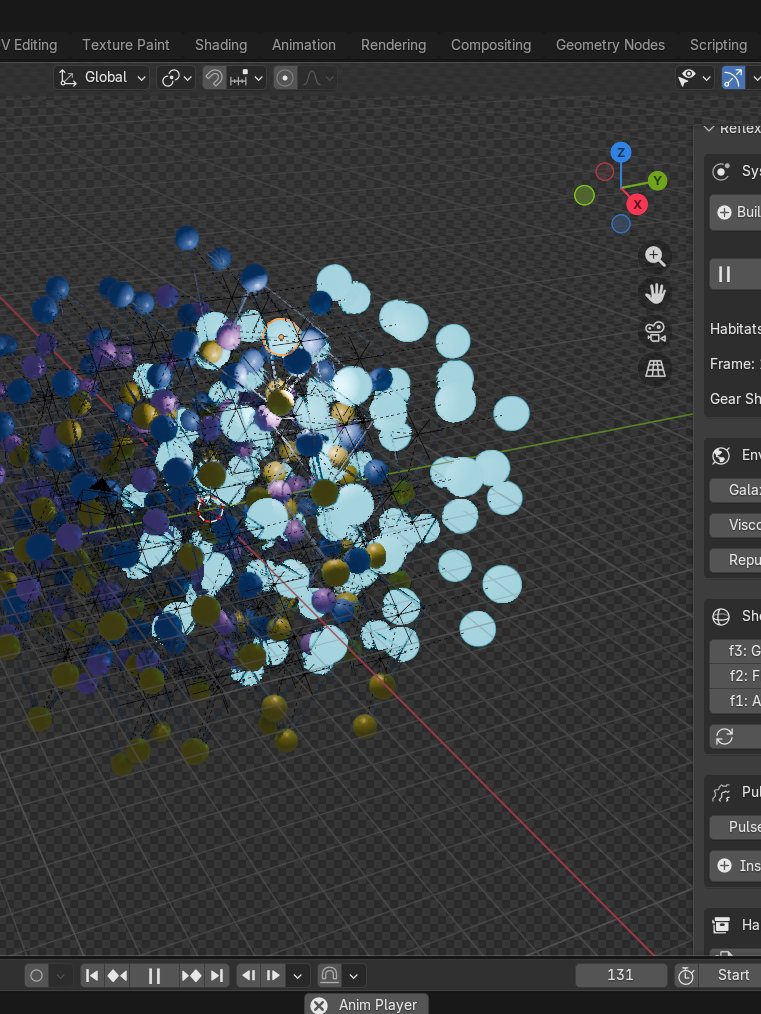Viewport: 761px width, 1014px height.
Task: Jump to the next keyframe
Action: (x=191, y=976)
